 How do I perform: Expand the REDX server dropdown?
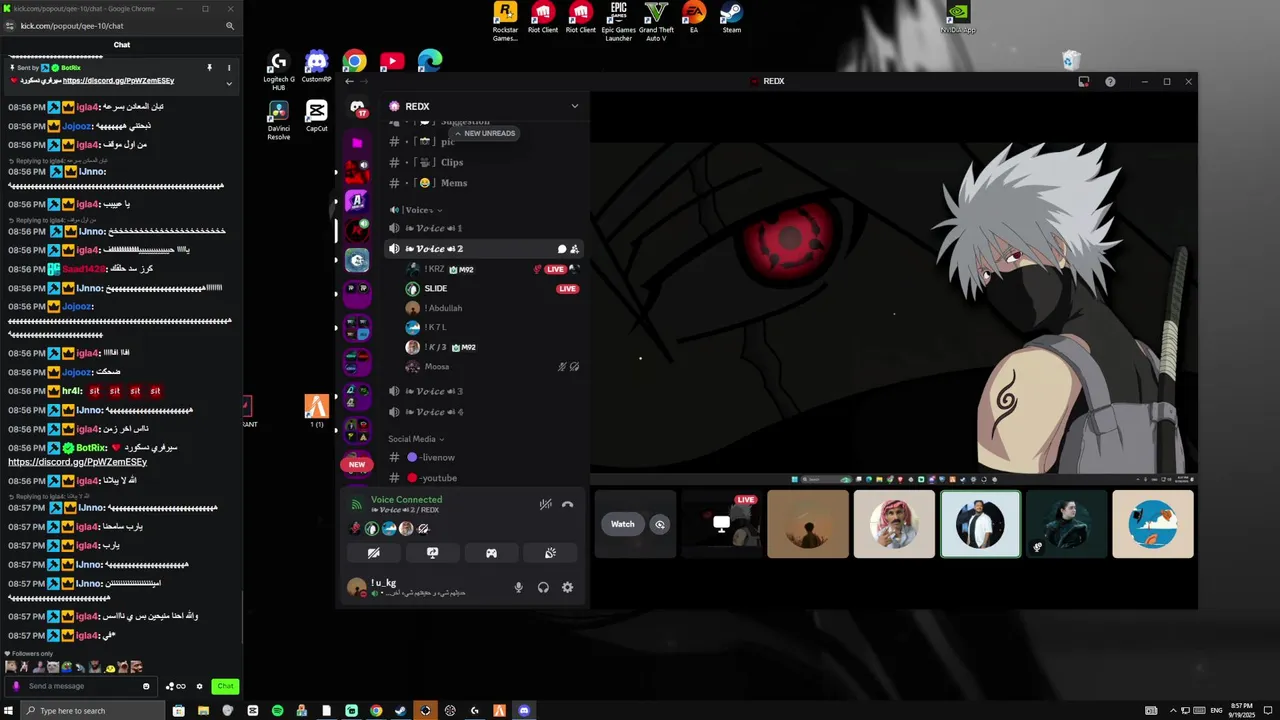tap(574, 106)
